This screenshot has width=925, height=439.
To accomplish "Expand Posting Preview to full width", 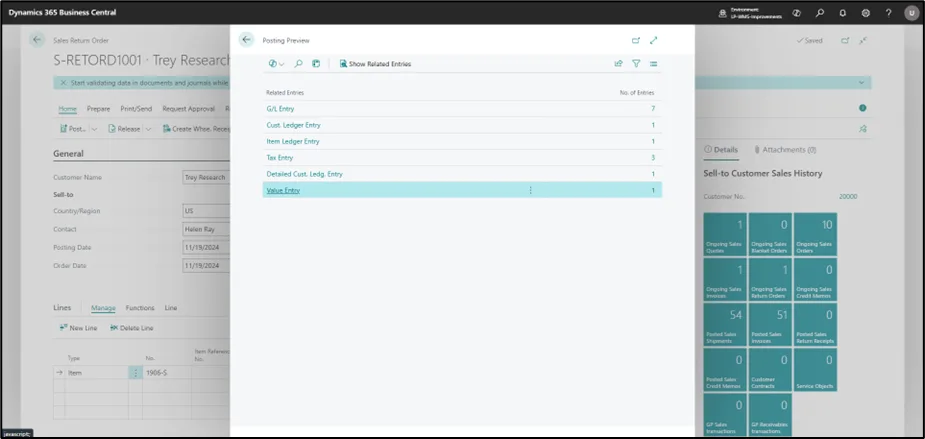I will coord(654,41).
